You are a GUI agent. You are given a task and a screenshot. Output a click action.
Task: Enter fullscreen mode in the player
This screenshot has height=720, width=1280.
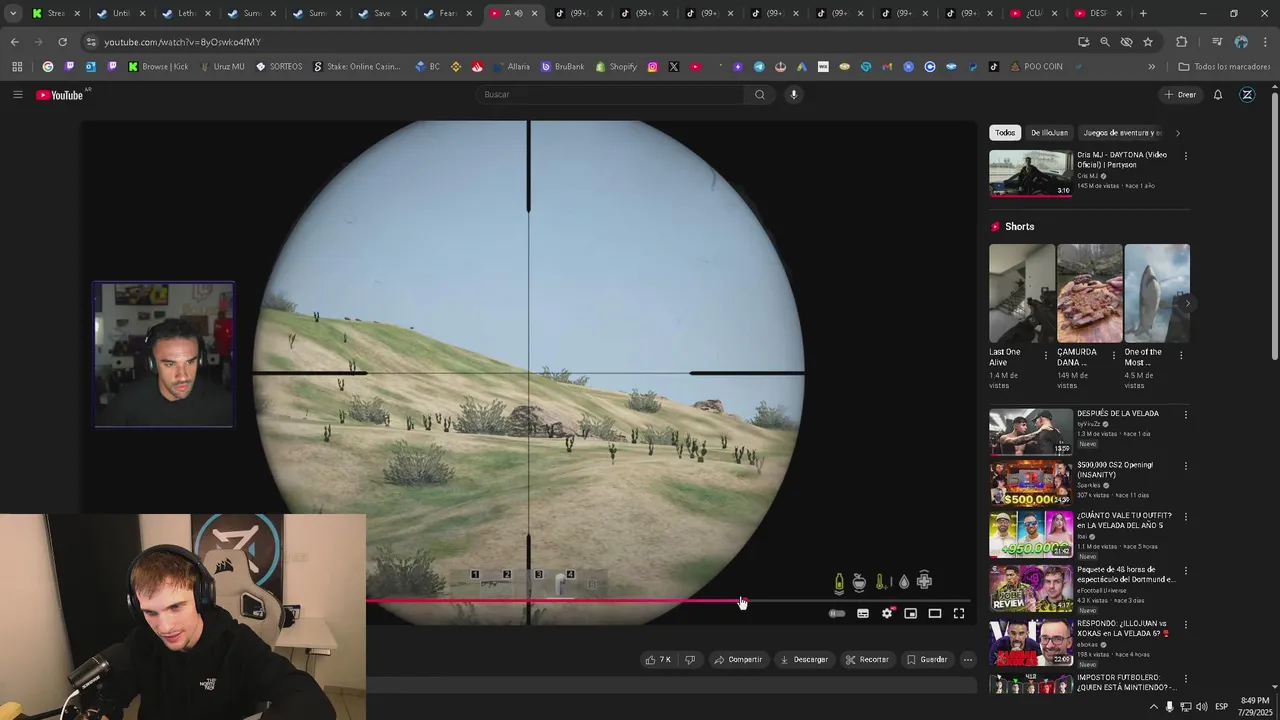coord(959,614)
